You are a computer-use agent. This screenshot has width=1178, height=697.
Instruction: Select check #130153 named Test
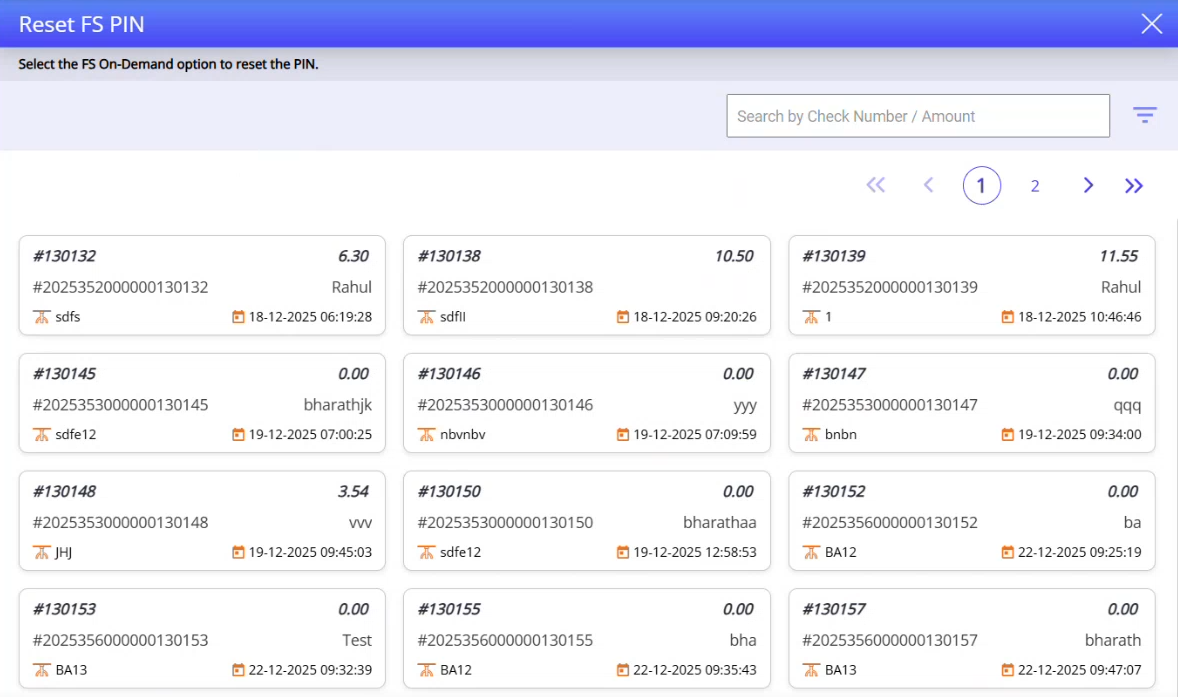pyautogui.click(x=201, y=638)
